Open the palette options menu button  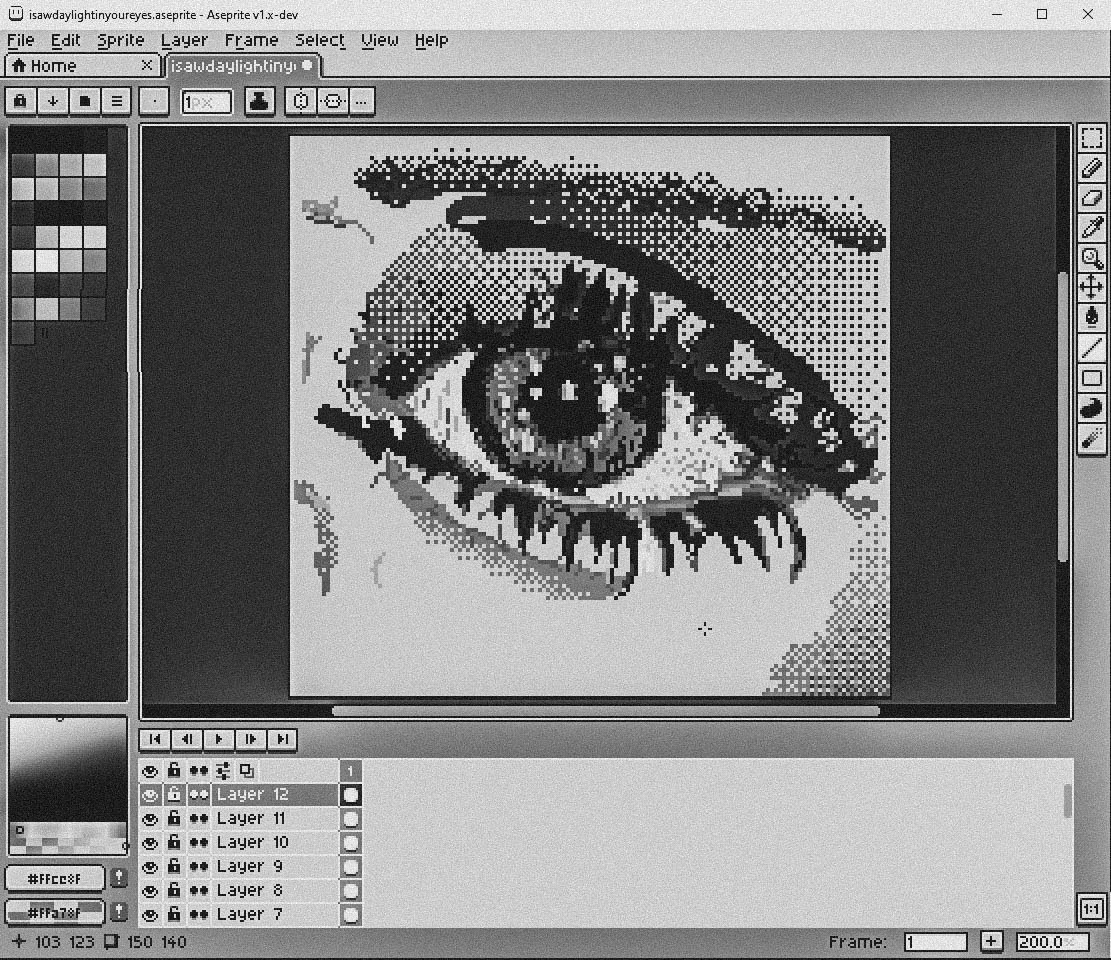pyautogui.click(x=117, y=101)
